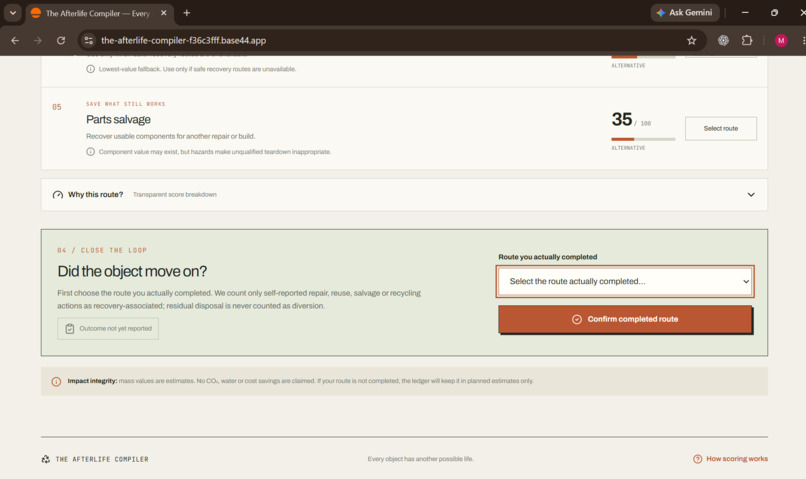This screenshot has height=479, width=806.
Task: Select The Afterlife Compiler browser tab
Action: click(x=98, y=13)
